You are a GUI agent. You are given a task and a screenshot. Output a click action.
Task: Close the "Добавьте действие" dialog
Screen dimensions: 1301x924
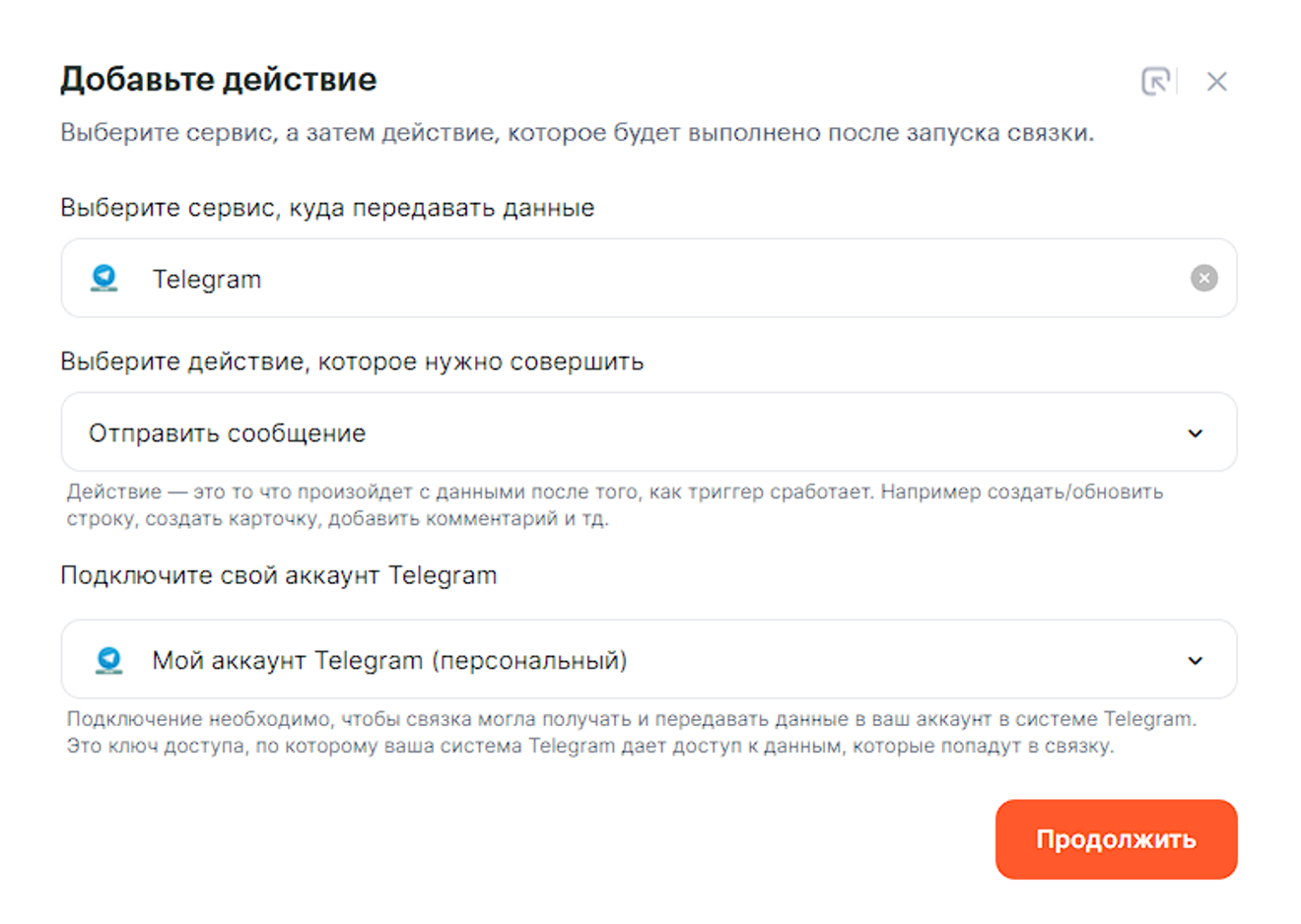(1216, 82)
